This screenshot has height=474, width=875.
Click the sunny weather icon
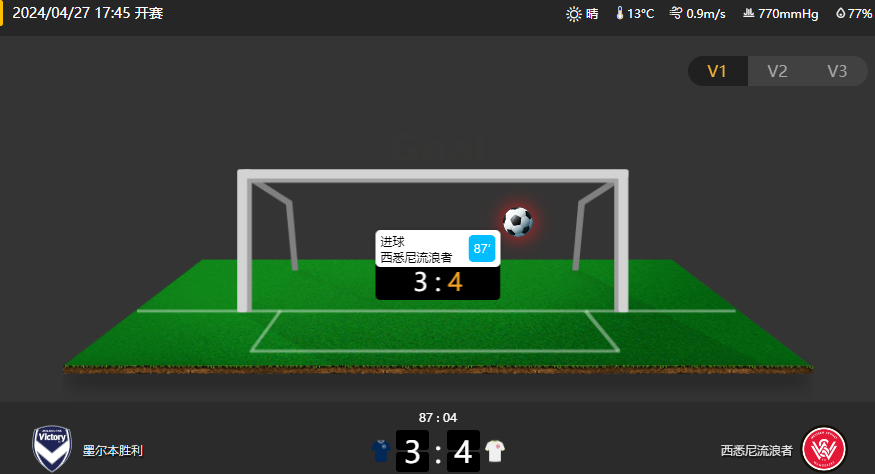(x=574, y=14)
